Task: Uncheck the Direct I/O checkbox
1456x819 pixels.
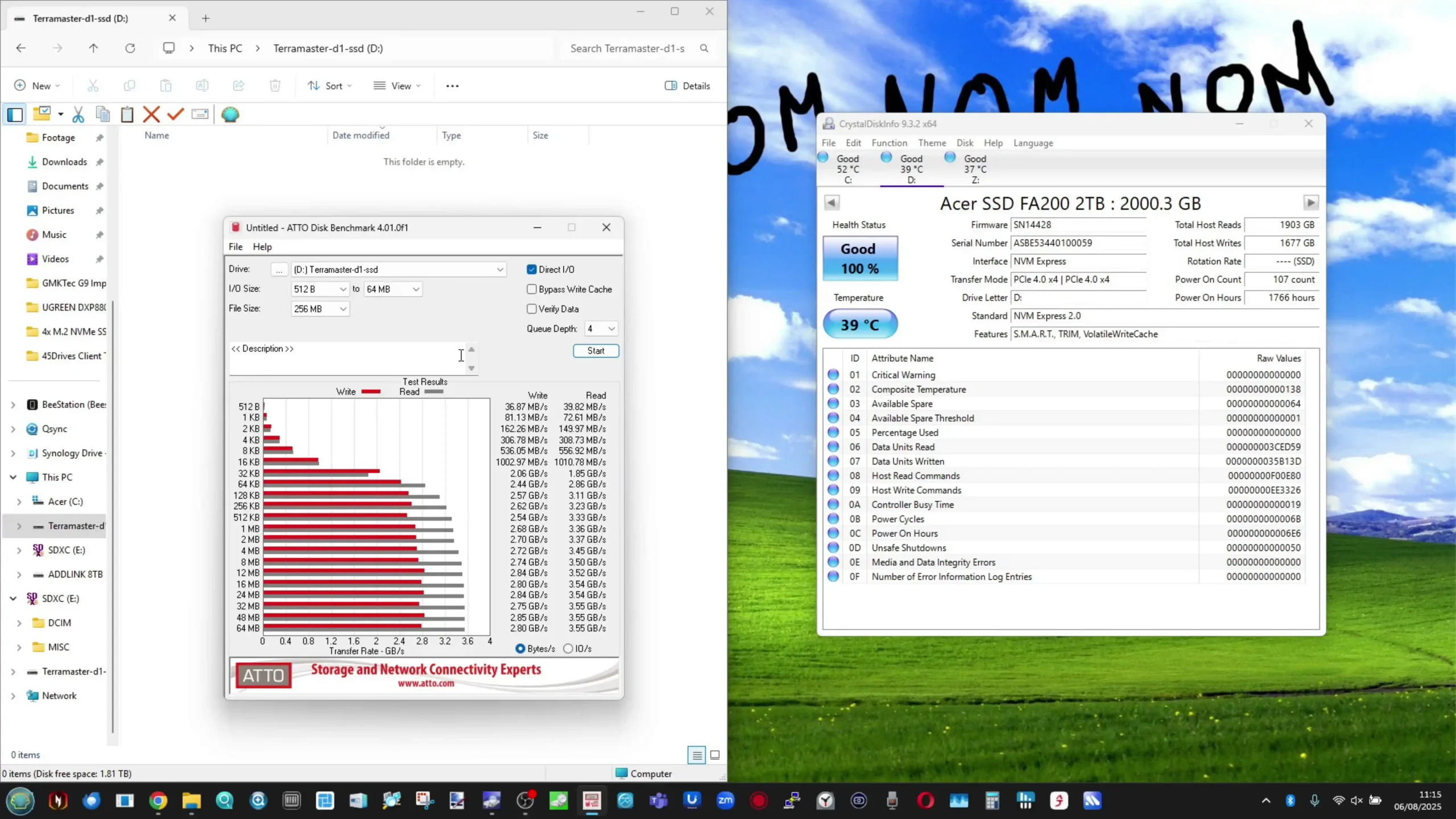Action: [532, 270]
